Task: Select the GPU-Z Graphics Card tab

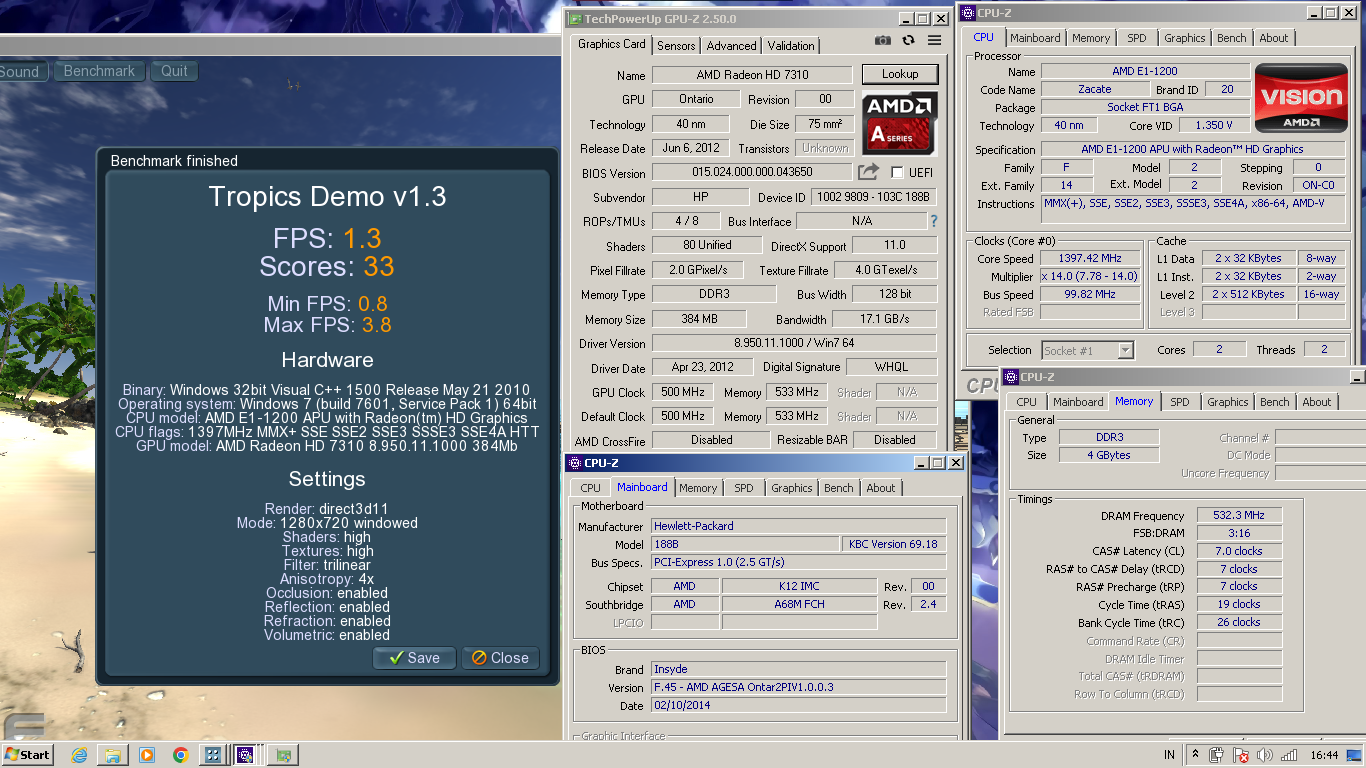Action: pyautogui.click(x=612, y=44)
